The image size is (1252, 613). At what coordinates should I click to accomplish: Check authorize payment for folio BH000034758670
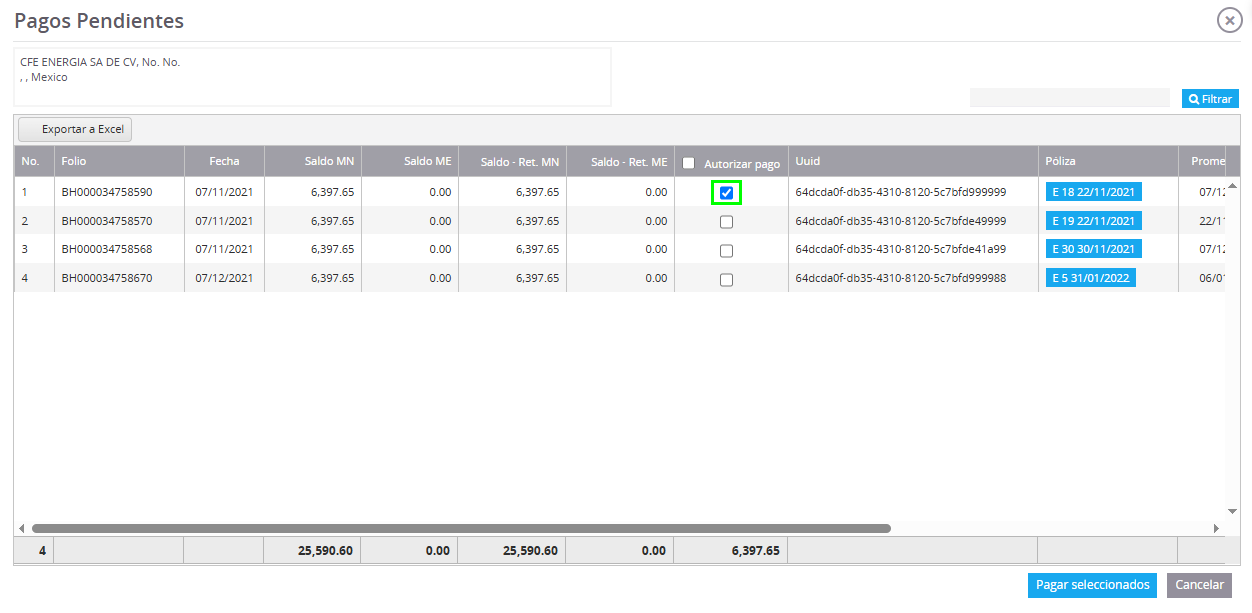(726, 279)
